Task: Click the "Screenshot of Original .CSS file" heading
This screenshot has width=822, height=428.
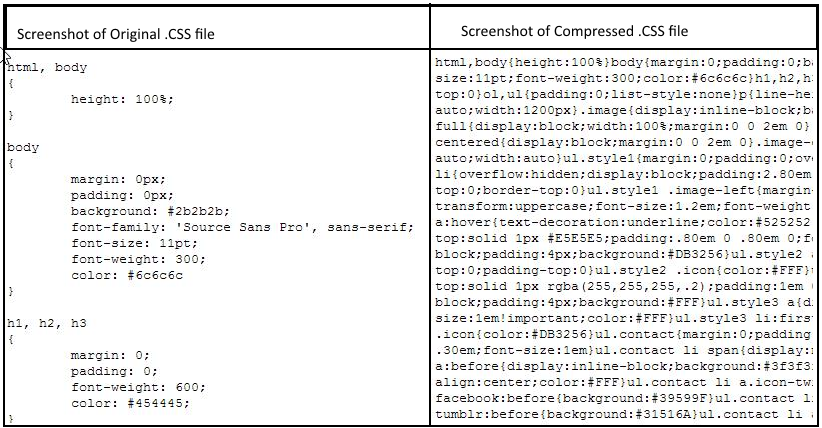Action: click(x=115, y=35)
